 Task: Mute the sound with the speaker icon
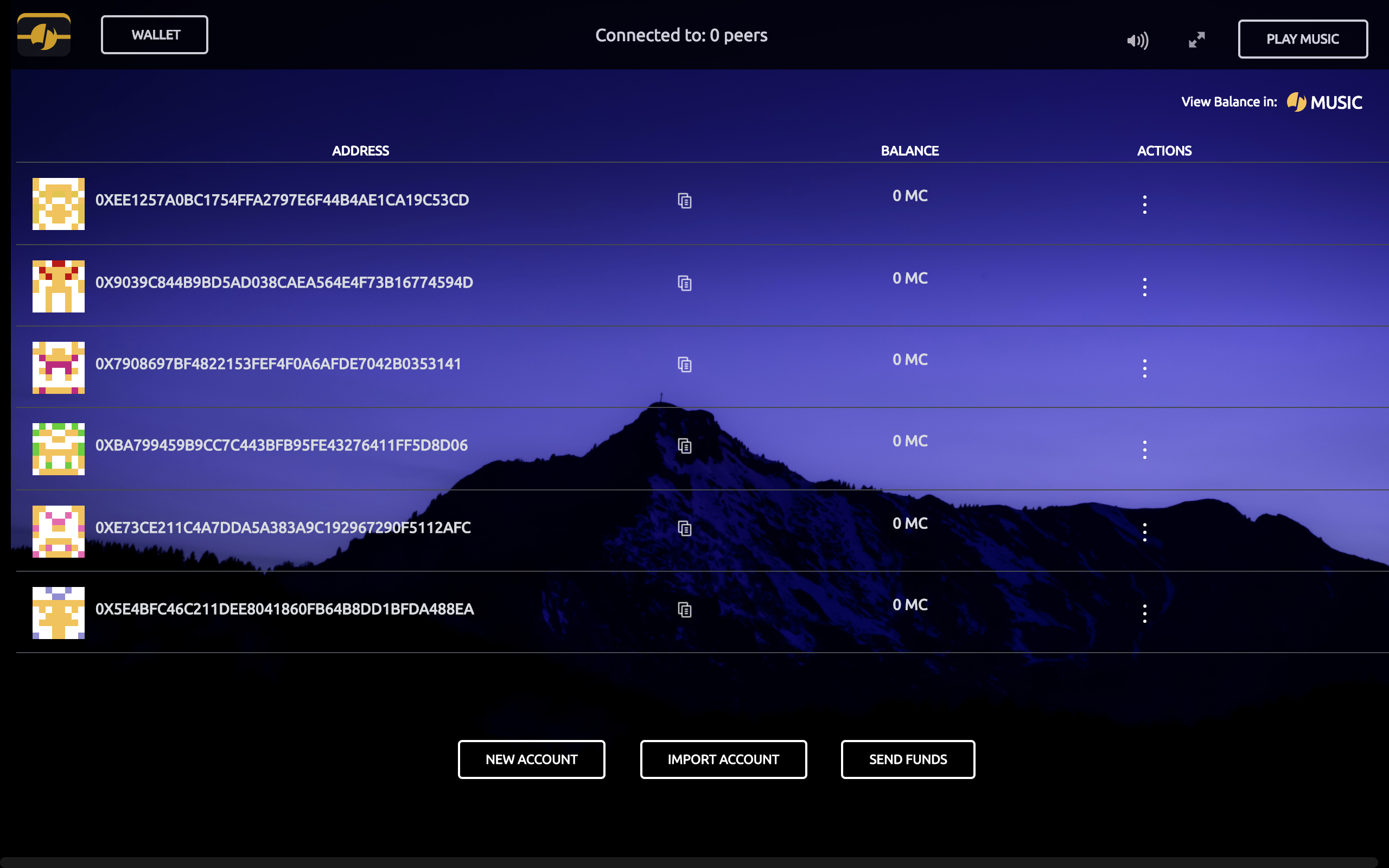[x=1137, y=39]
